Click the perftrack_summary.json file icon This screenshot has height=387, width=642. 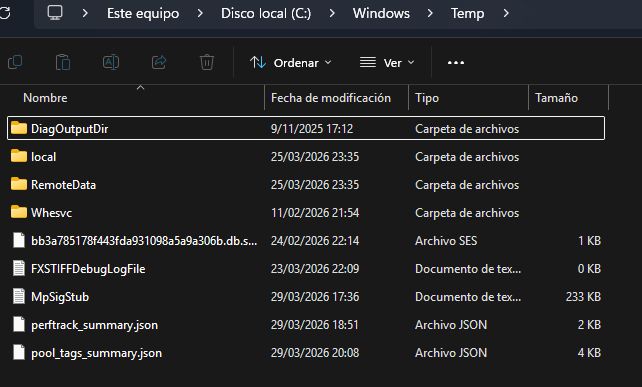19,324
